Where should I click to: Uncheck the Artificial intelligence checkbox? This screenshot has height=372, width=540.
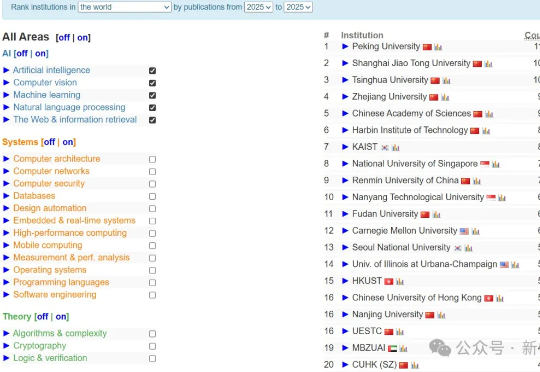tap(153, 71)
